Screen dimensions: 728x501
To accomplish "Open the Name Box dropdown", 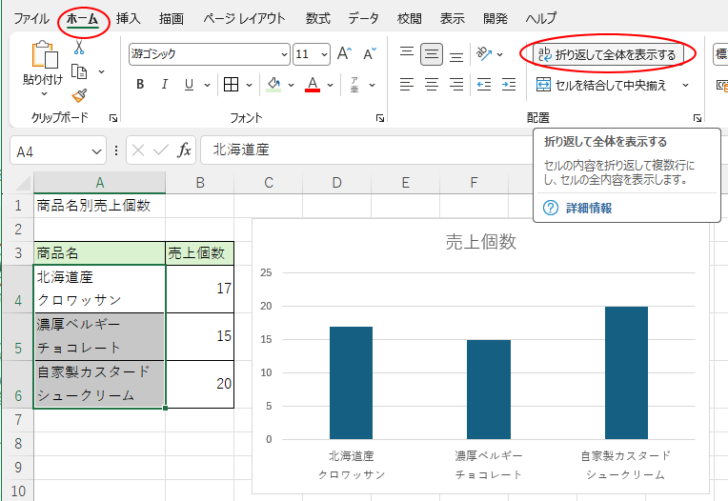I will click(96, 152).
